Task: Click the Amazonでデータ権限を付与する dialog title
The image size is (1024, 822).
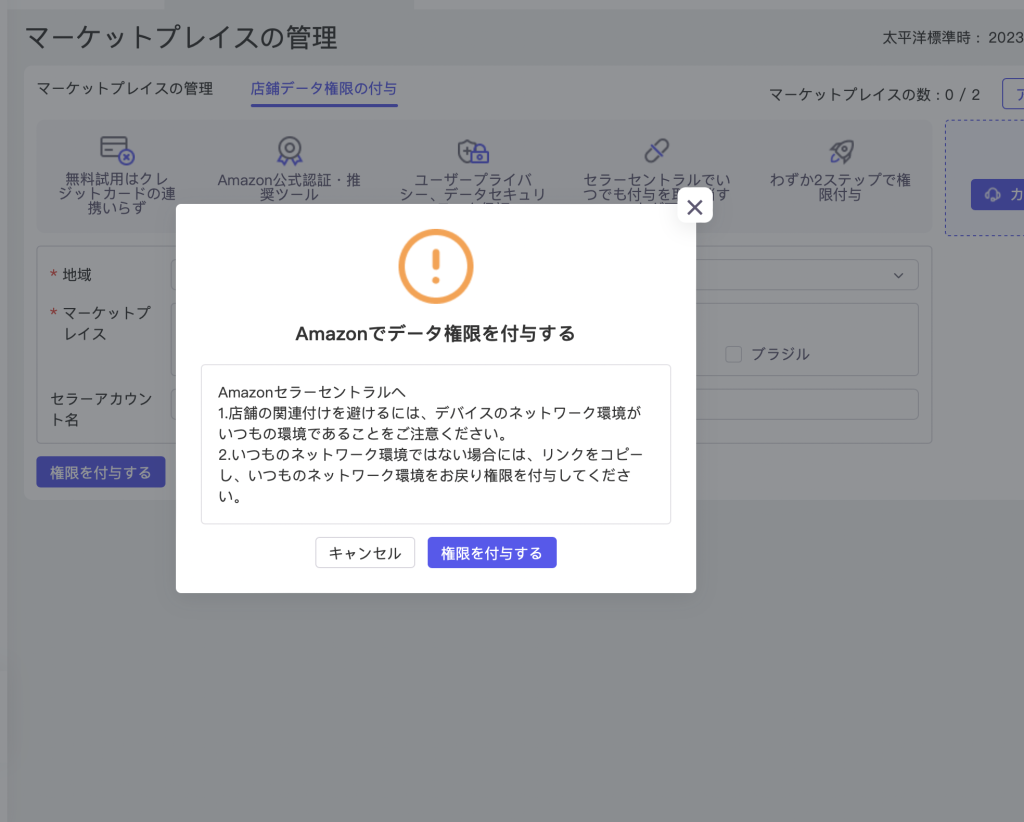Action: [435, 334]
